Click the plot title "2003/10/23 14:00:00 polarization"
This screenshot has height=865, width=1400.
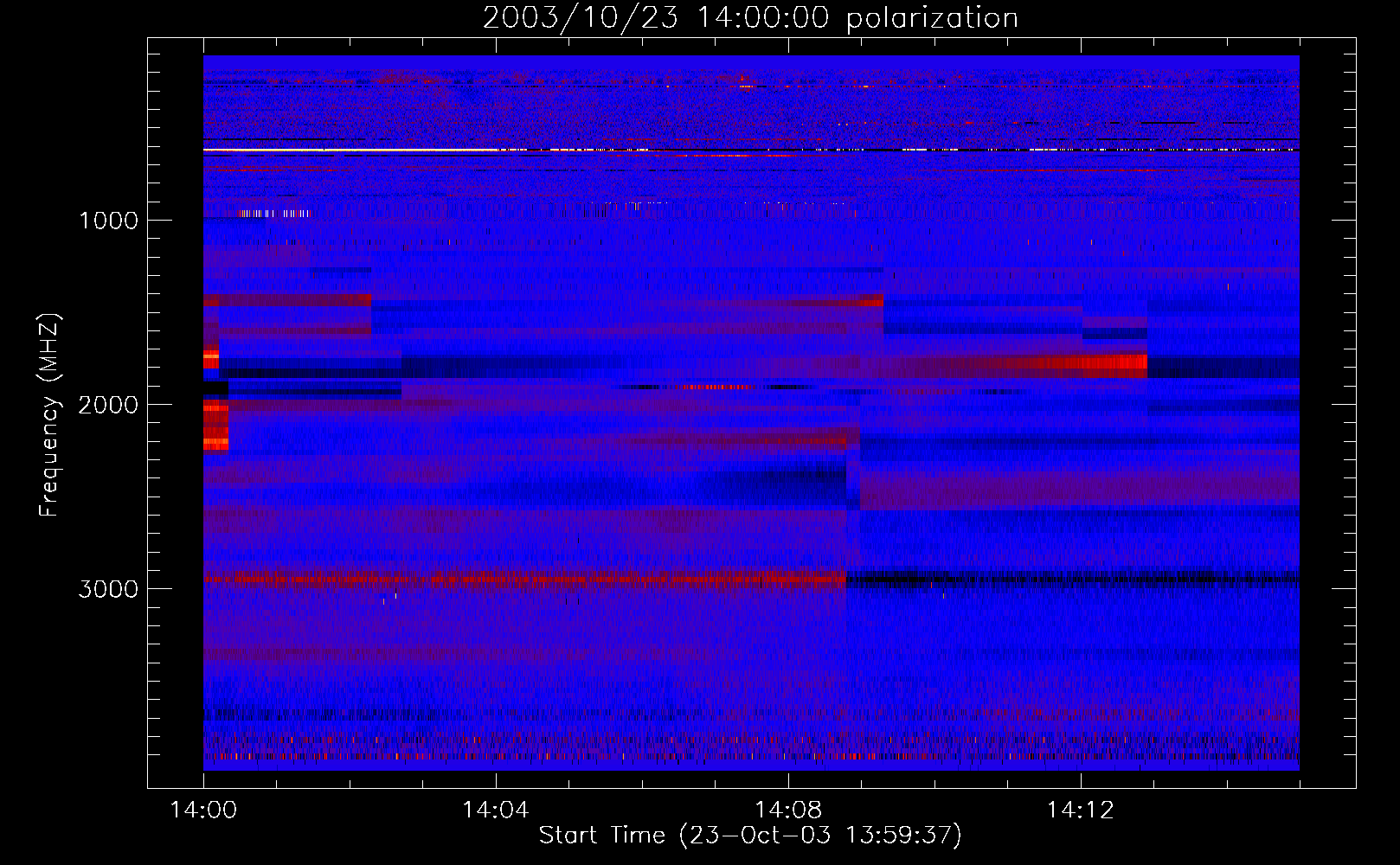pyautogui.click(x=750, y=17)
